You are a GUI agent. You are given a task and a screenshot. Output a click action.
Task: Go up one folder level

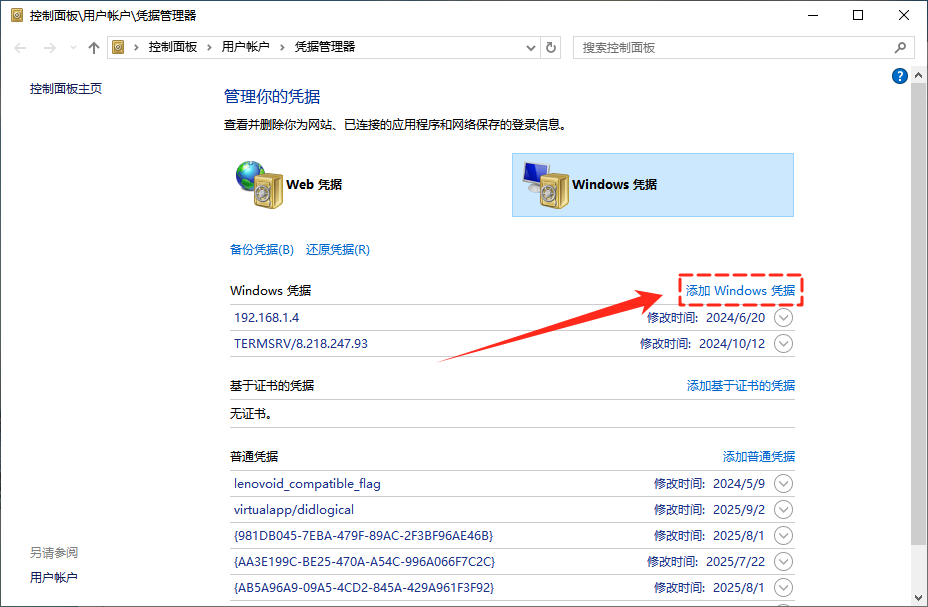(94, 48)
